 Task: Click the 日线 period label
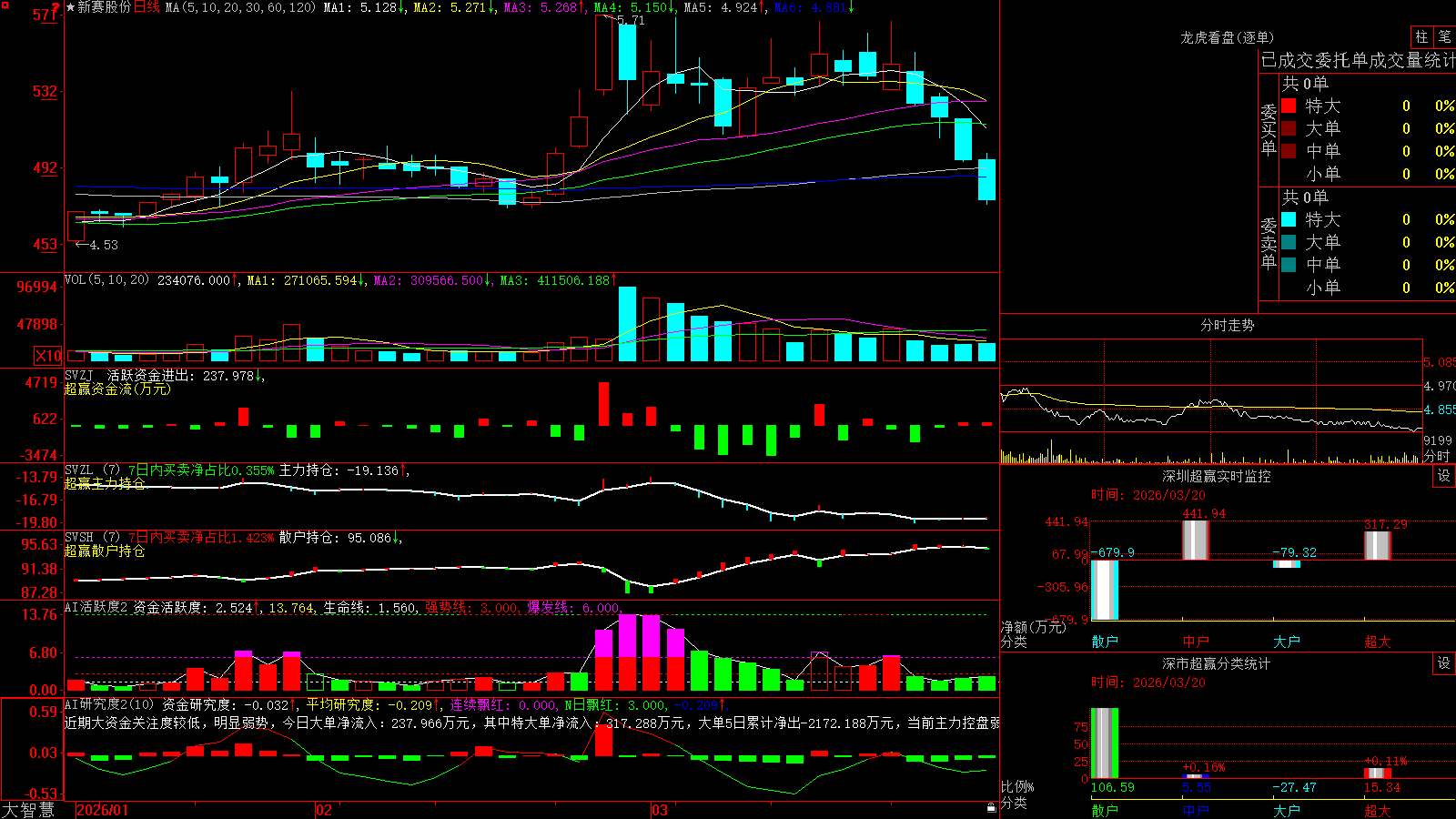pos(147,7)
